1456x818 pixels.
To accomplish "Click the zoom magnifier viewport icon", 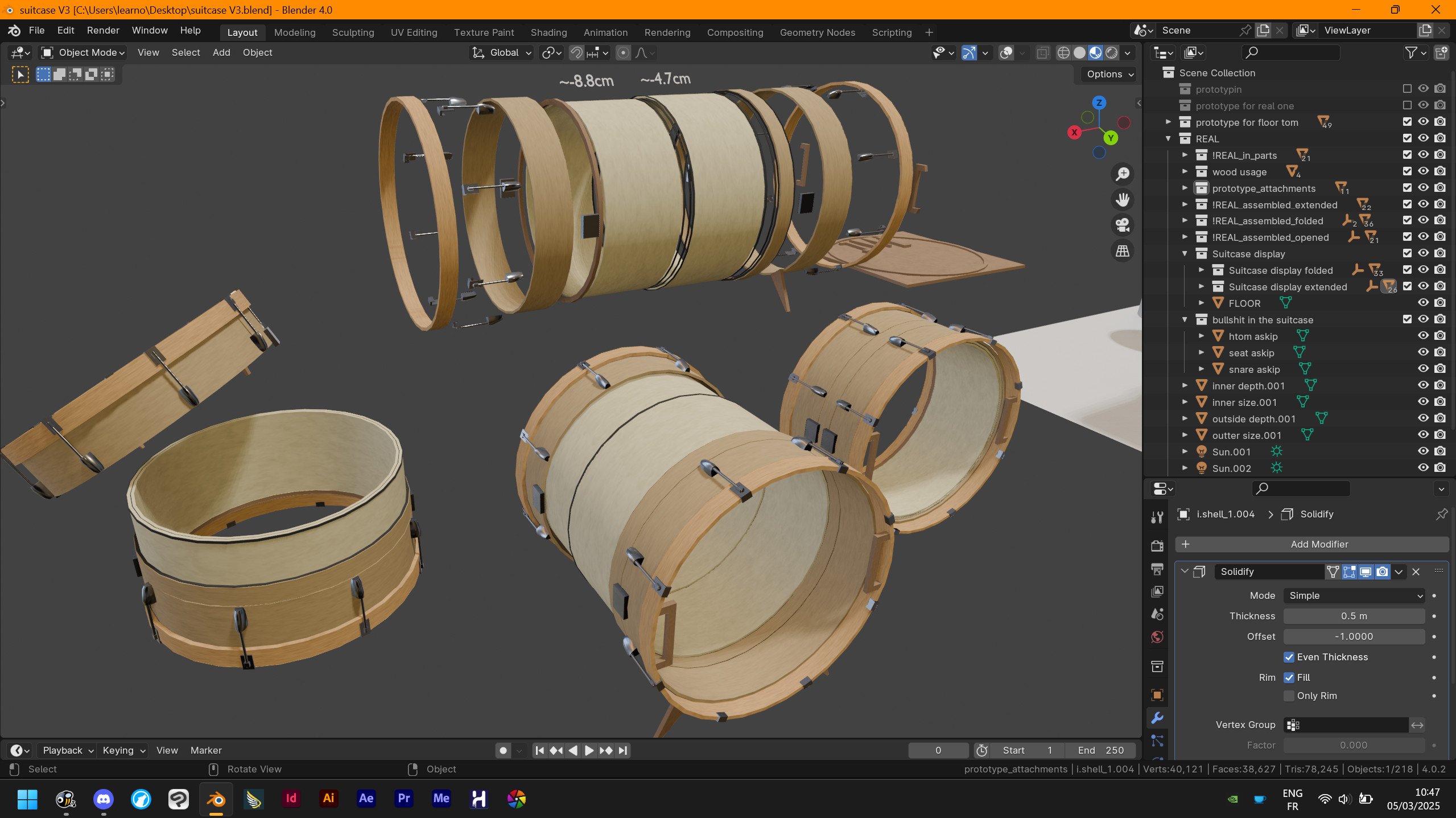I will coord(1122,174).
